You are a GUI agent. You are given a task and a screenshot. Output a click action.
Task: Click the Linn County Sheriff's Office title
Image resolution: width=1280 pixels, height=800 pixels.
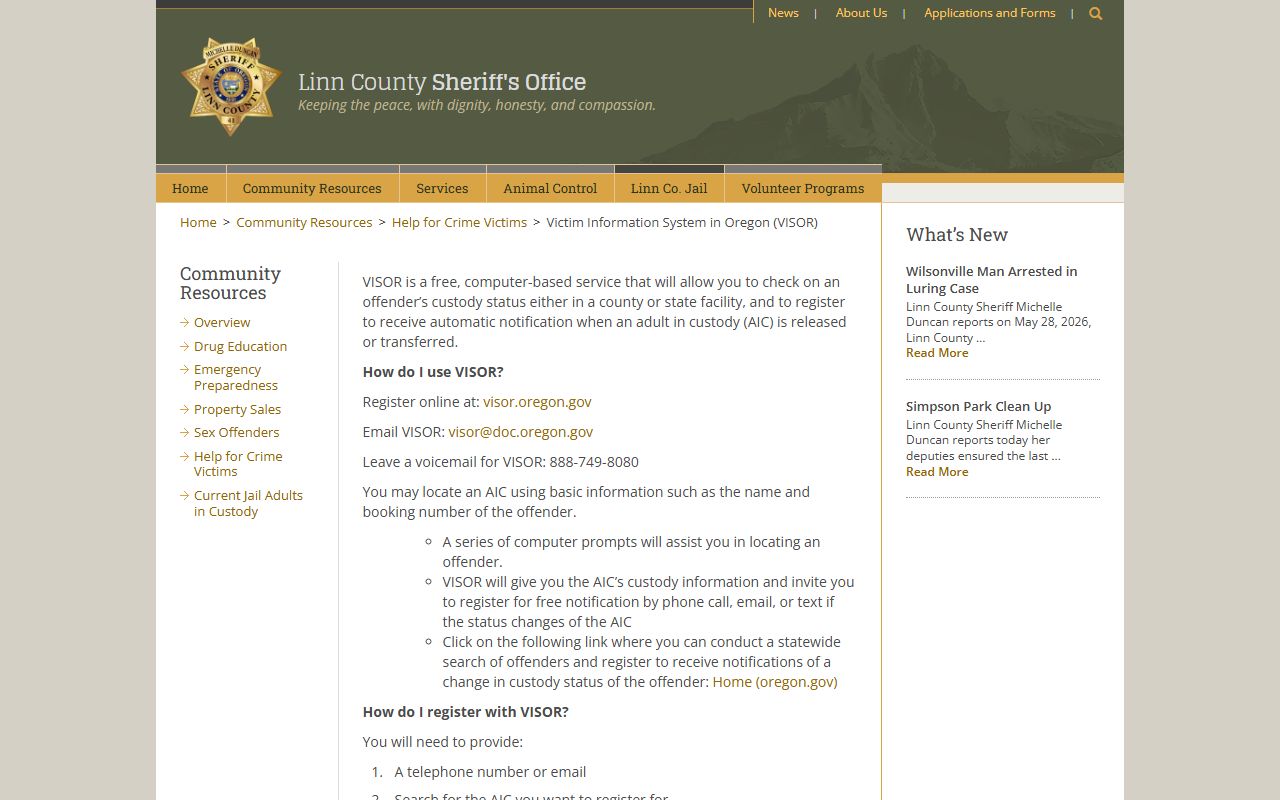pos(442,82)
